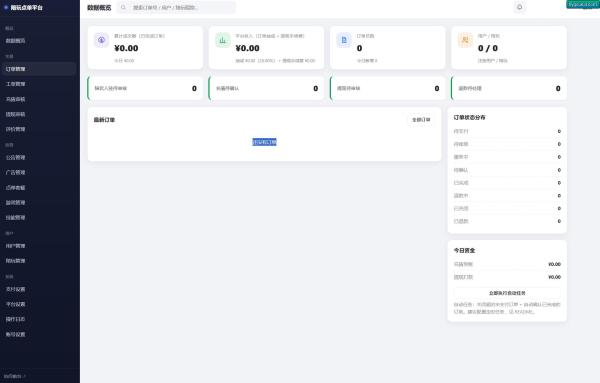The width and height of the screenshot is (600, 383).
Task: Go to 提现审核 in the sidebar
Action: click(38, 114)
